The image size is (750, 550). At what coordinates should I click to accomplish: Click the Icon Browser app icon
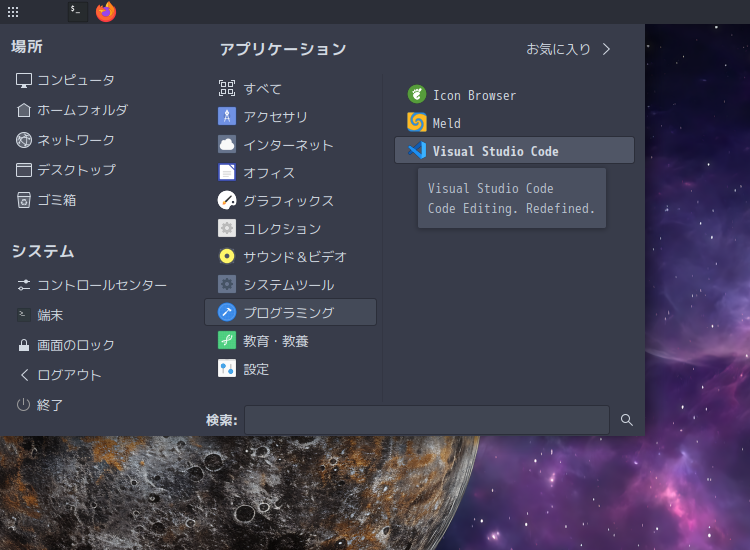[x=417, y=94]
